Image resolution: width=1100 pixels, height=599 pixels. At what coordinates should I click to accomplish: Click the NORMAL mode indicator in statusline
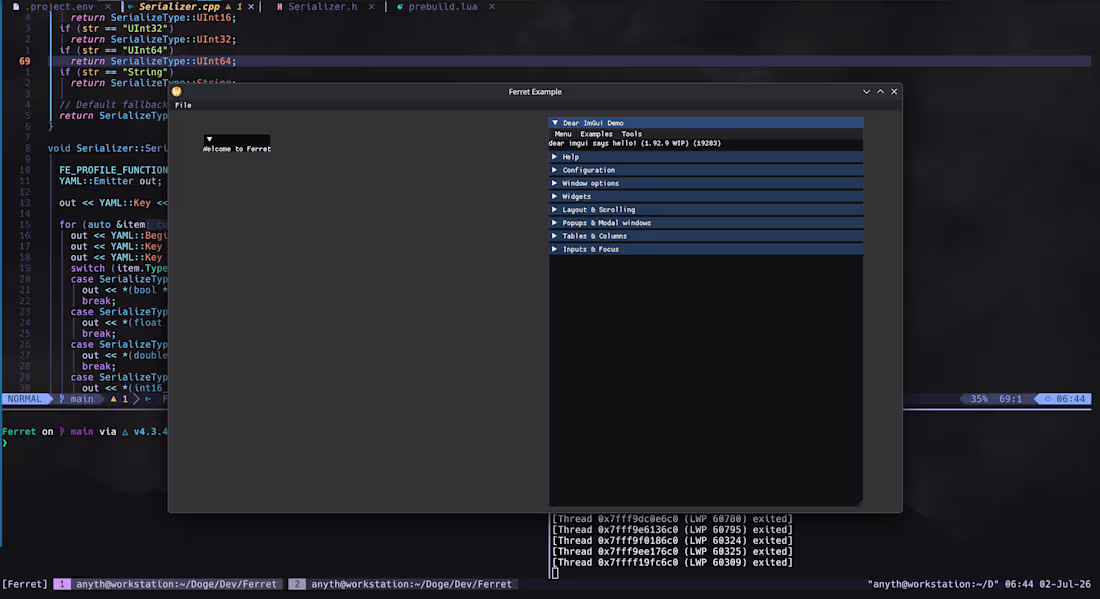[25, 399]
